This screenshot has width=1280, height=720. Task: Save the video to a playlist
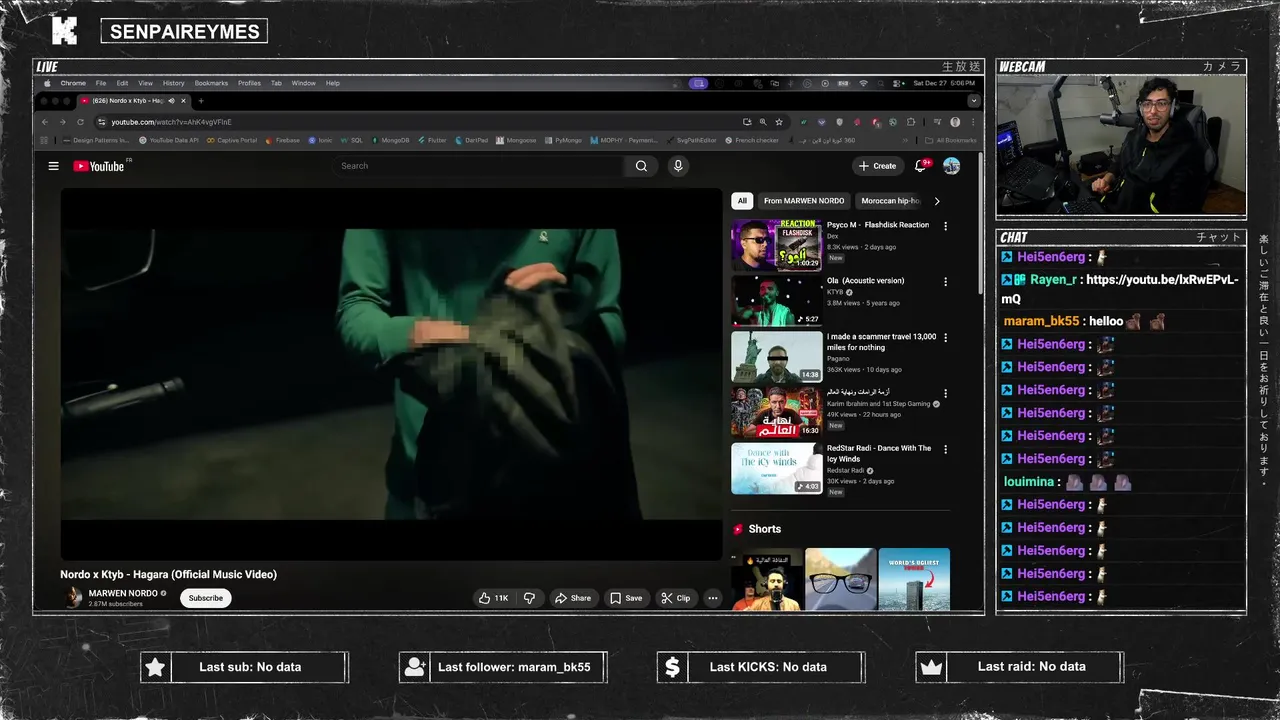[x=626, y=598]
